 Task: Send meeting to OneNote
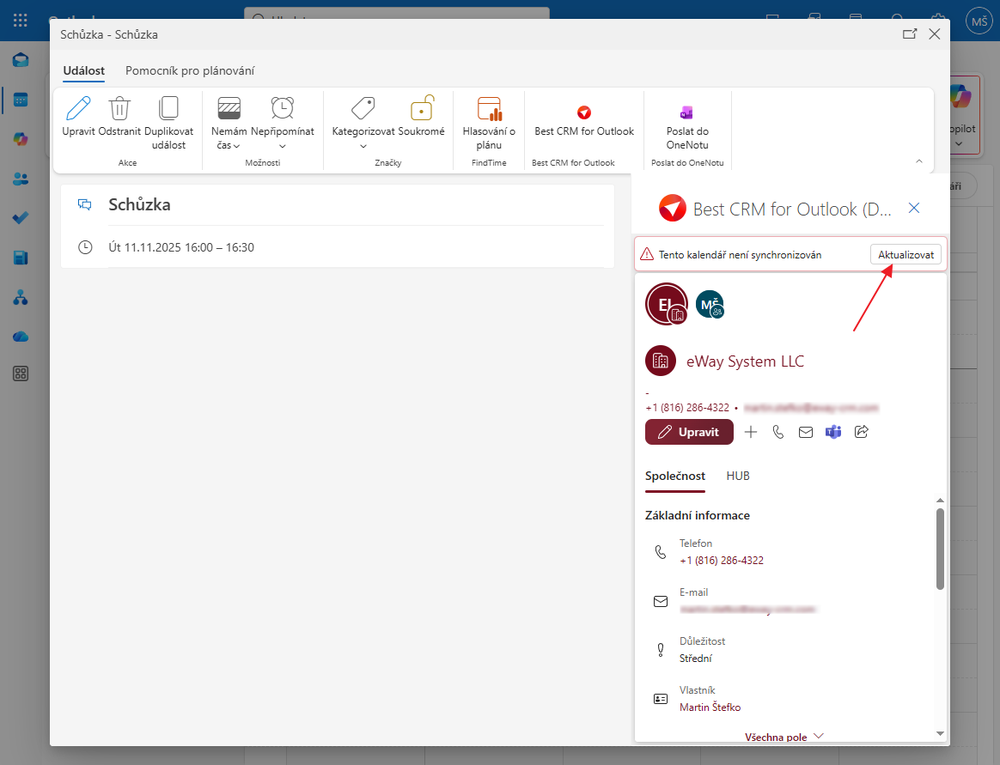click(x=687, y=113)
